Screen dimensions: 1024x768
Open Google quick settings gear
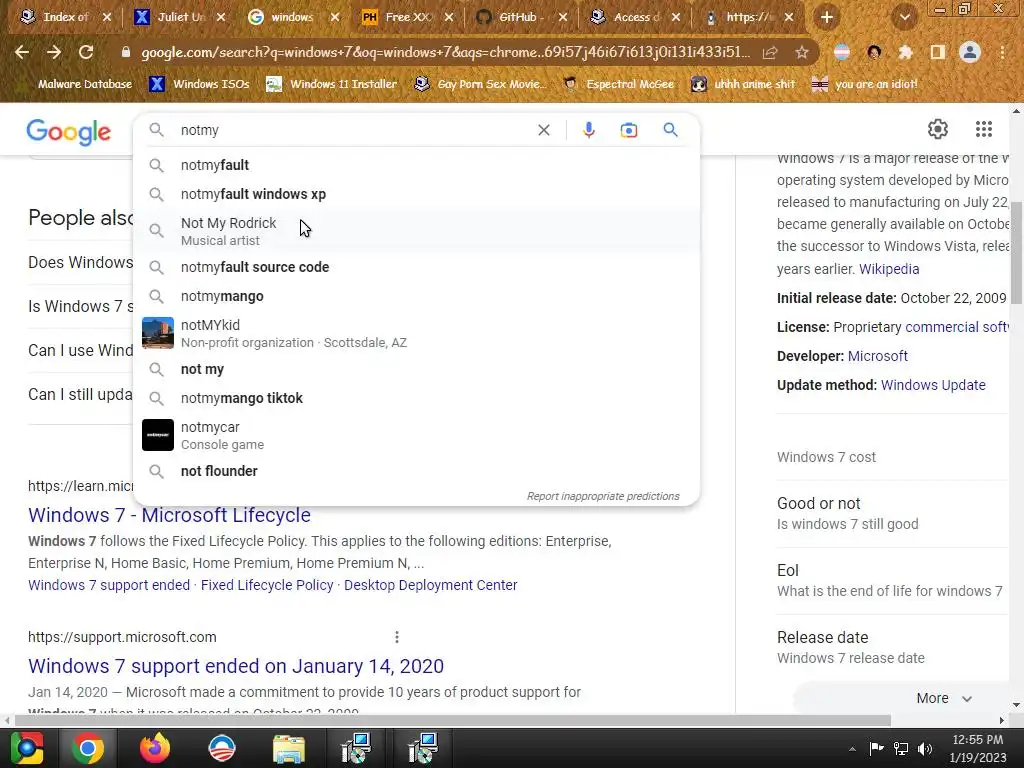938,129
